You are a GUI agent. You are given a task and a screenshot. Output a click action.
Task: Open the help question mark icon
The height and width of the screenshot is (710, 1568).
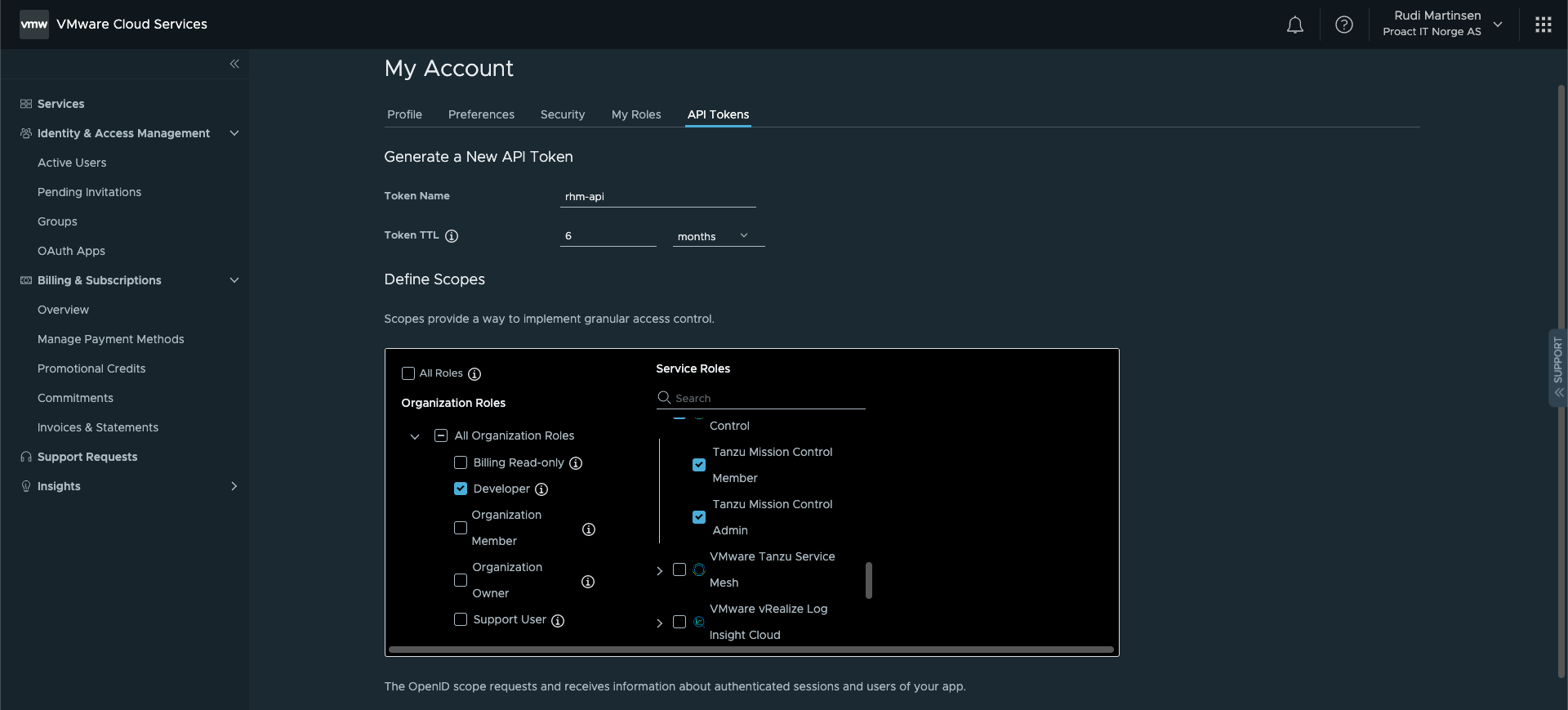pyautogui.click(x=1344, y=25)
